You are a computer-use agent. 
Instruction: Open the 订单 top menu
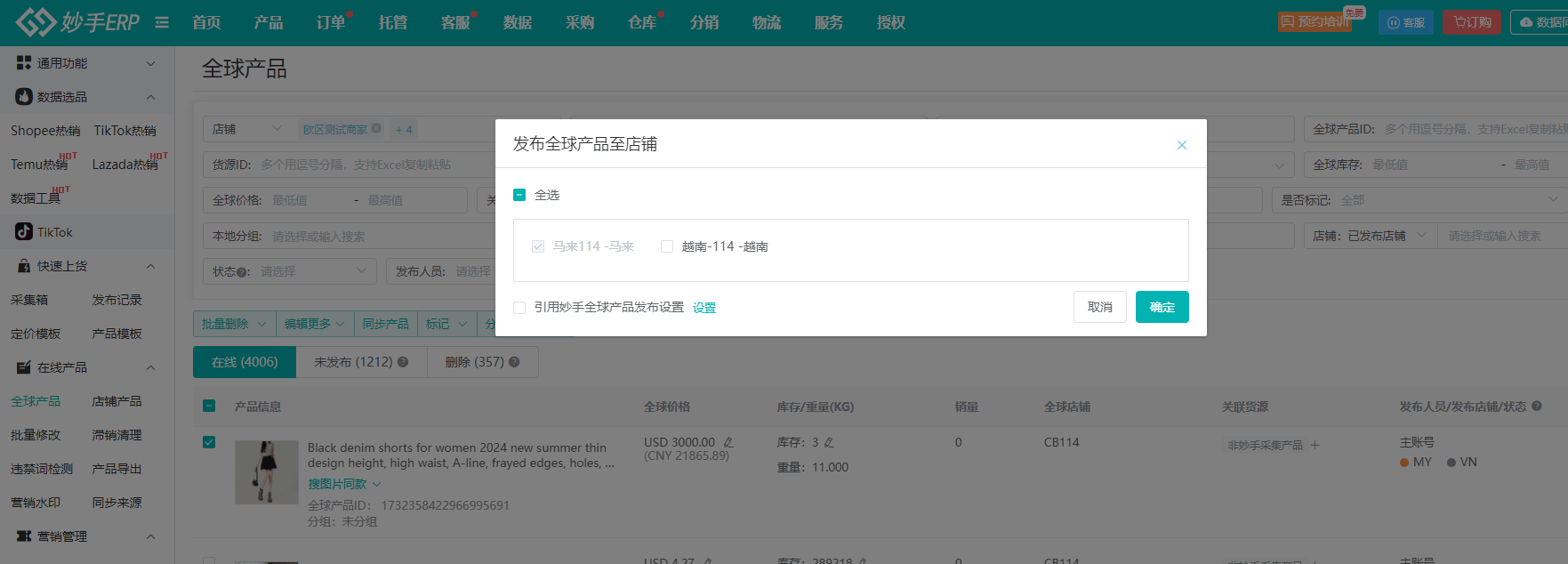click(x=331, y=22)
